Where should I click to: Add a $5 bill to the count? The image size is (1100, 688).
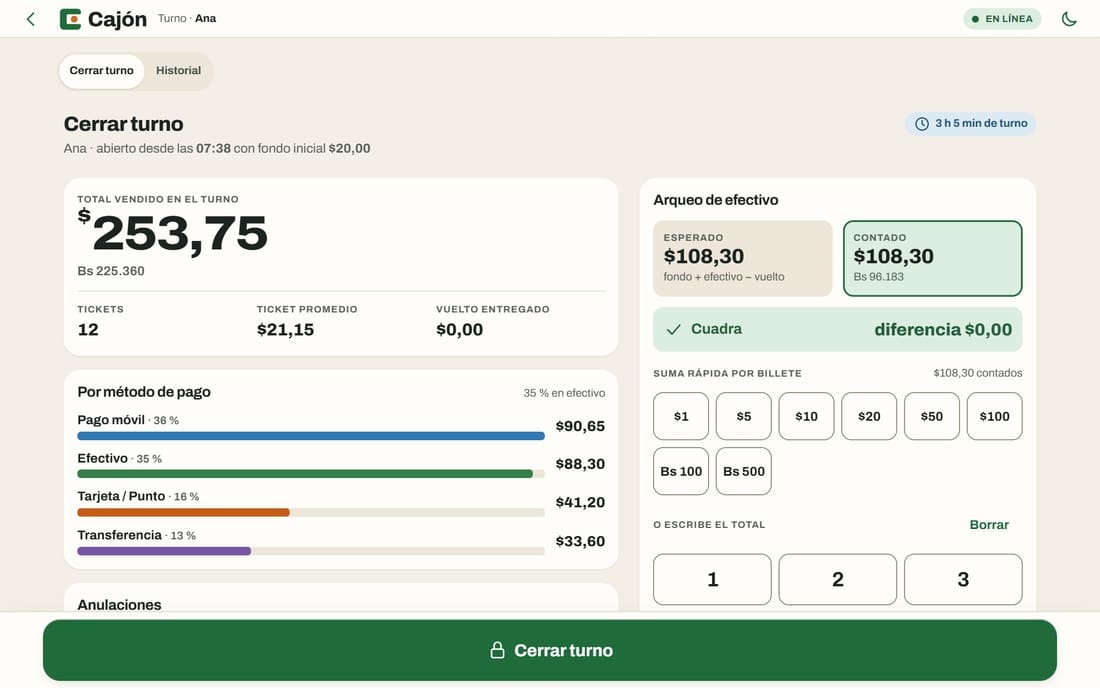tap(744, 416)
